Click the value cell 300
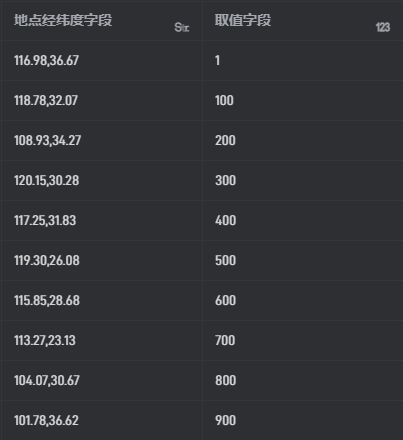 coord(303,180)
